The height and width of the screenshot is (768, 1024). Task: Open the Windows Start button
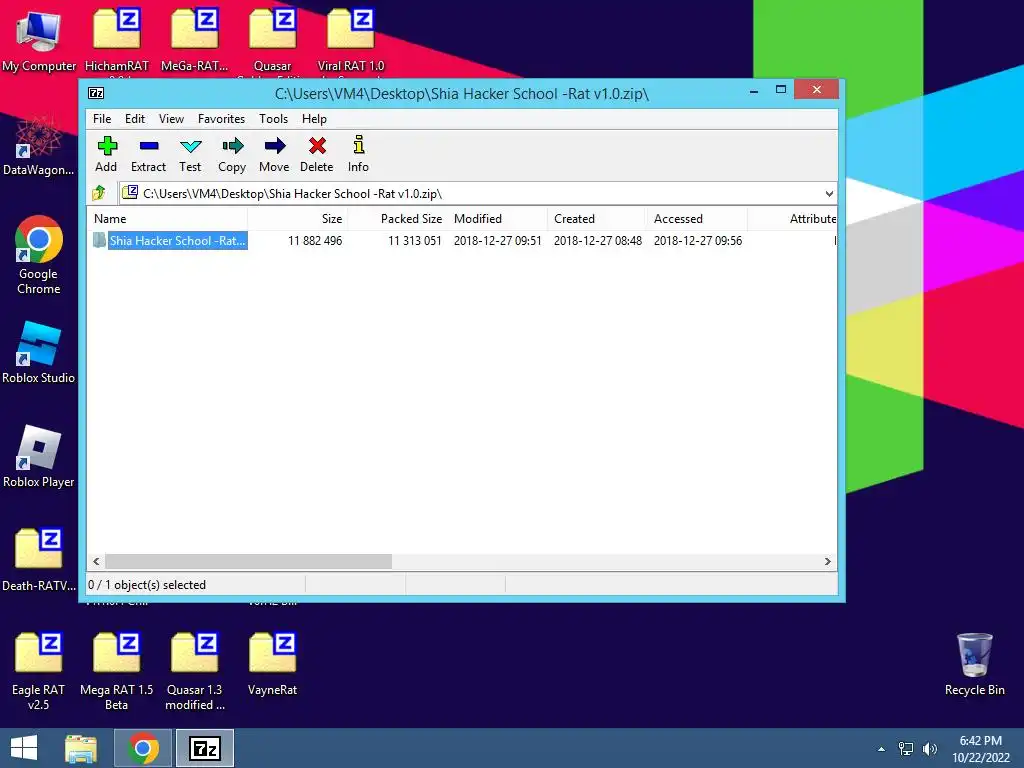click(x=24, y=748)
